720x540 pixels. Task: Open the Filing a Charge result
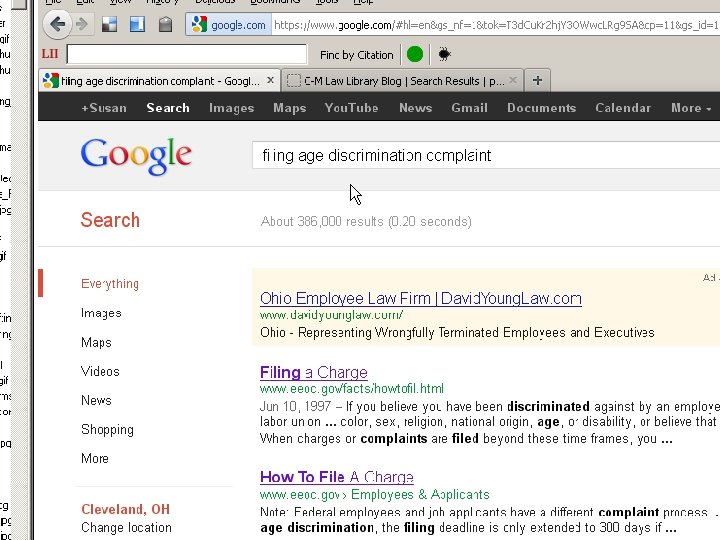point(314,372)
